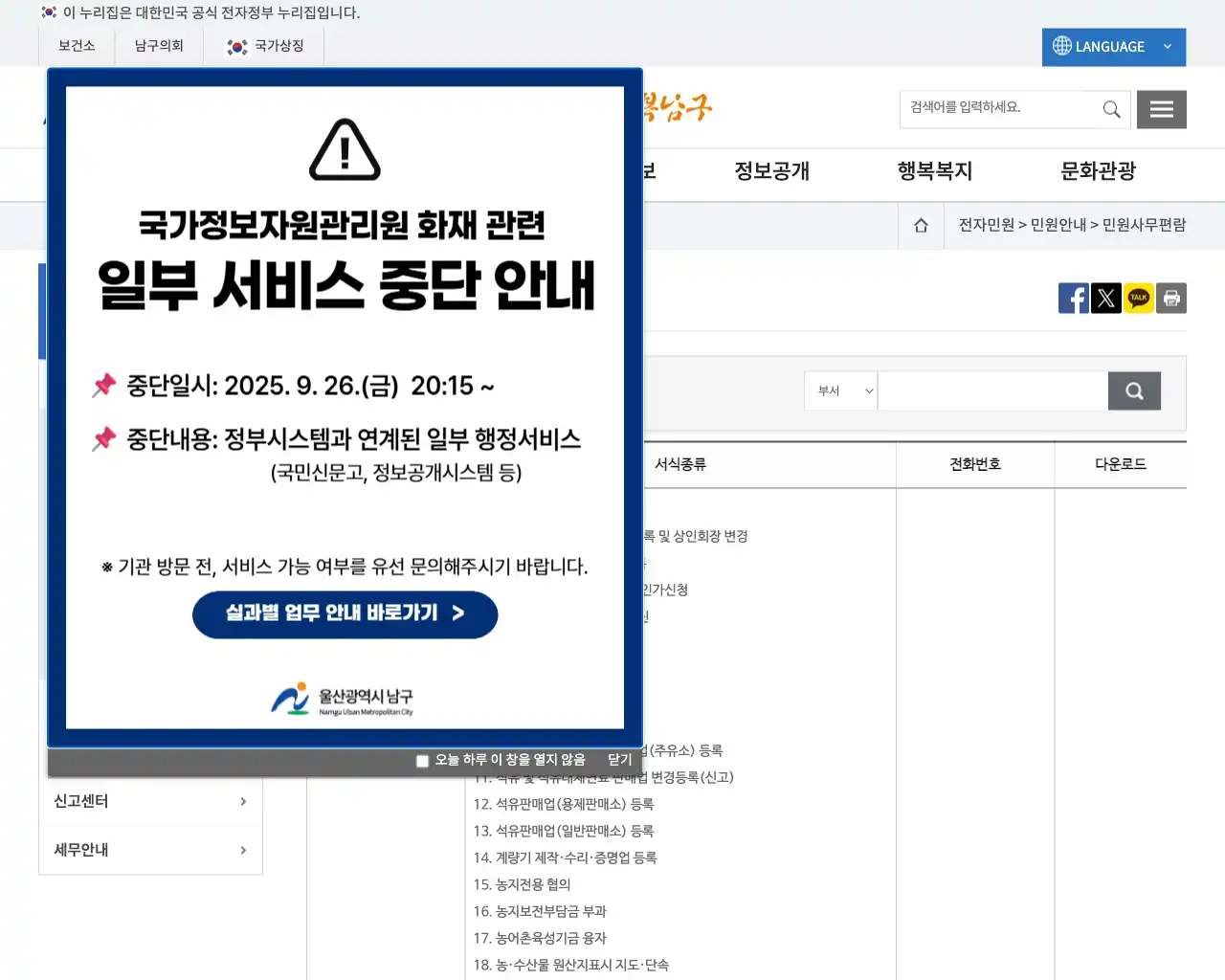Select '17. 농어촌육성기금 융자'
1225x980 pixels.
[540, 939]
